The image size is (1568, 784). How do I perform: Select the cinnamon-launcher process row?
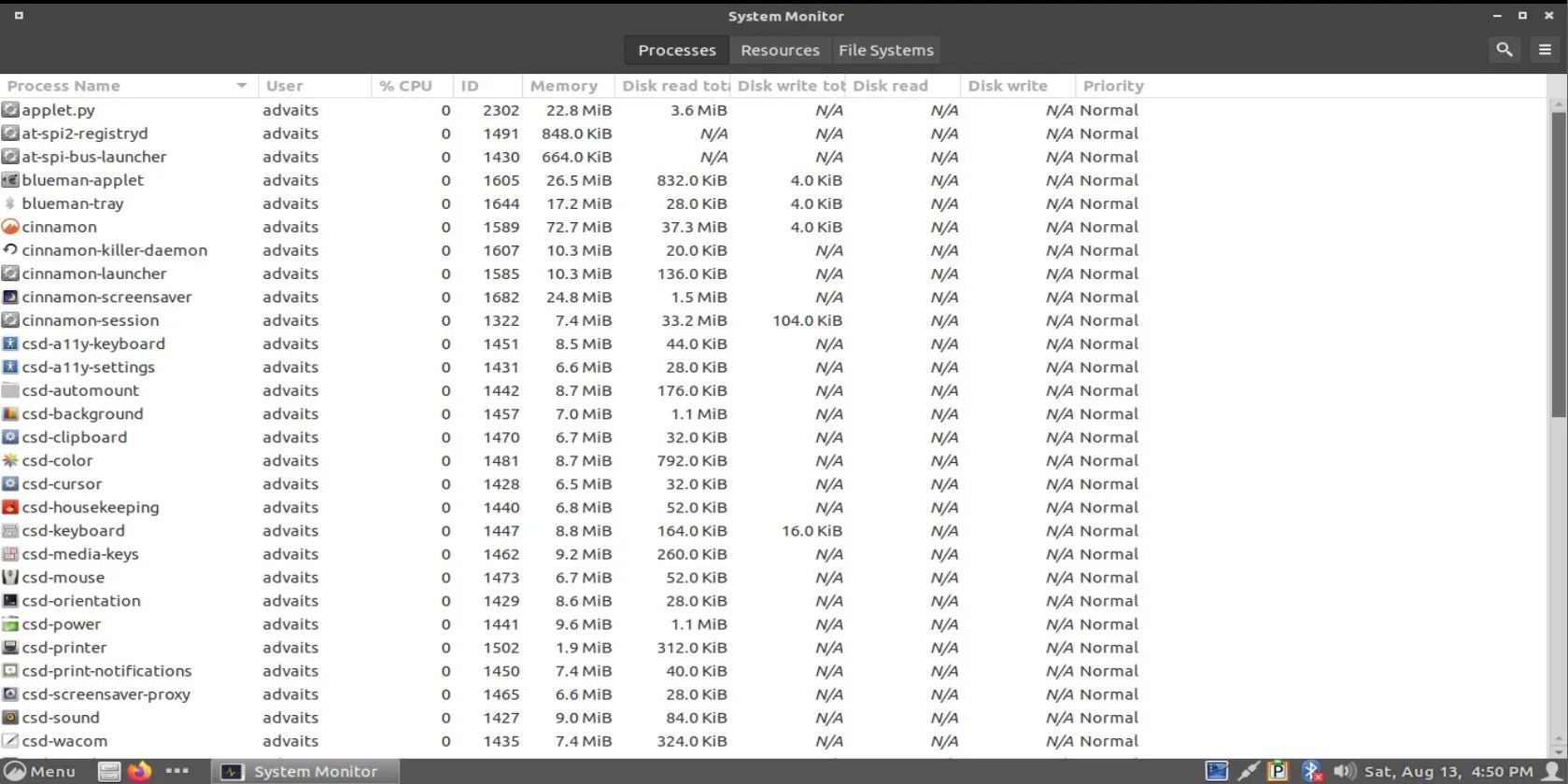773,273
